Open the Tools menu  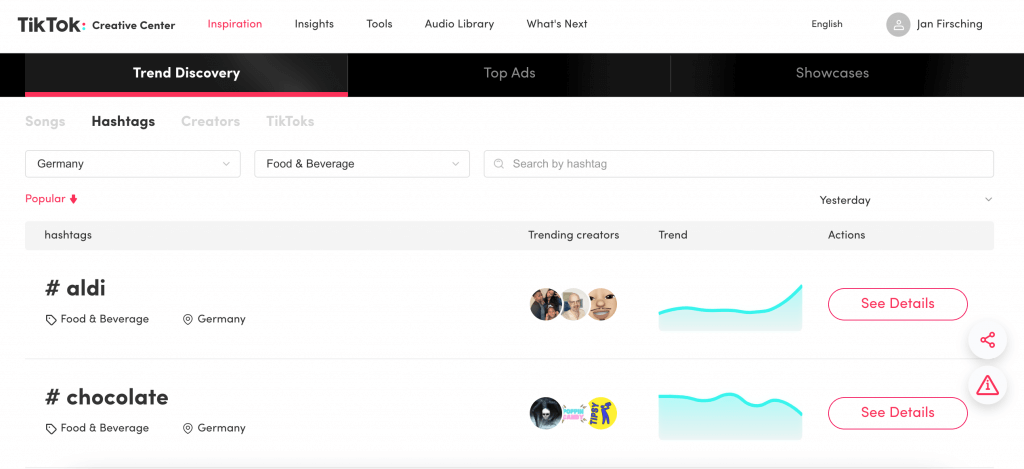[379, 24]
